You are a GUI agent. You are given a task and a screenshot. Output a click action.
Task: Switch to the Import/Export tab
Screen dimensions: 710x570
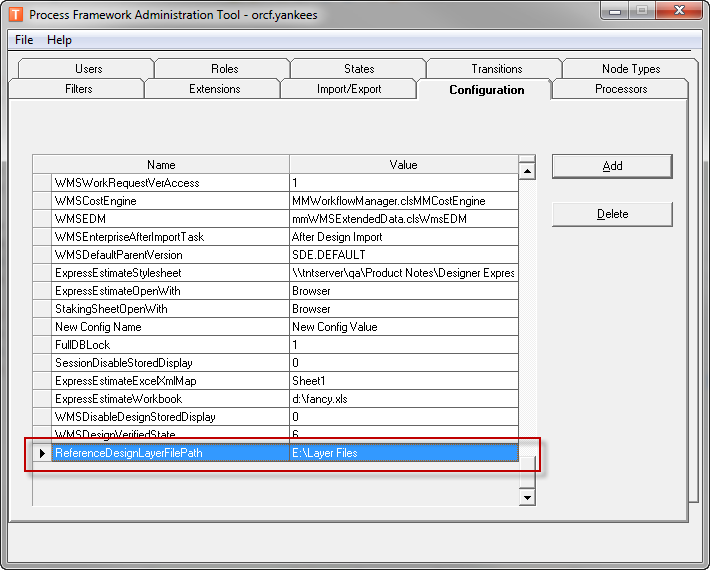pyautogui.click(x=349, y=89)
